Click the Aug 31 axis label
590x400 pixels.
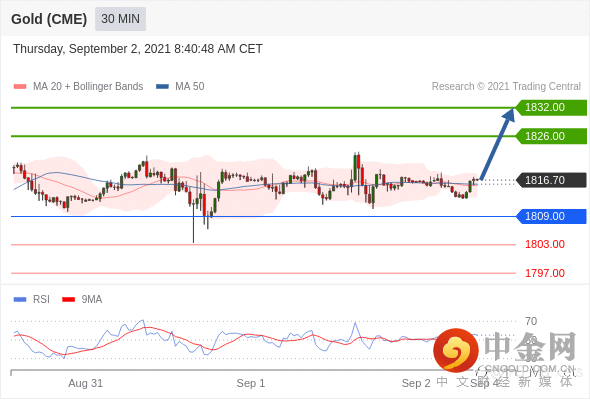[85, 383]
